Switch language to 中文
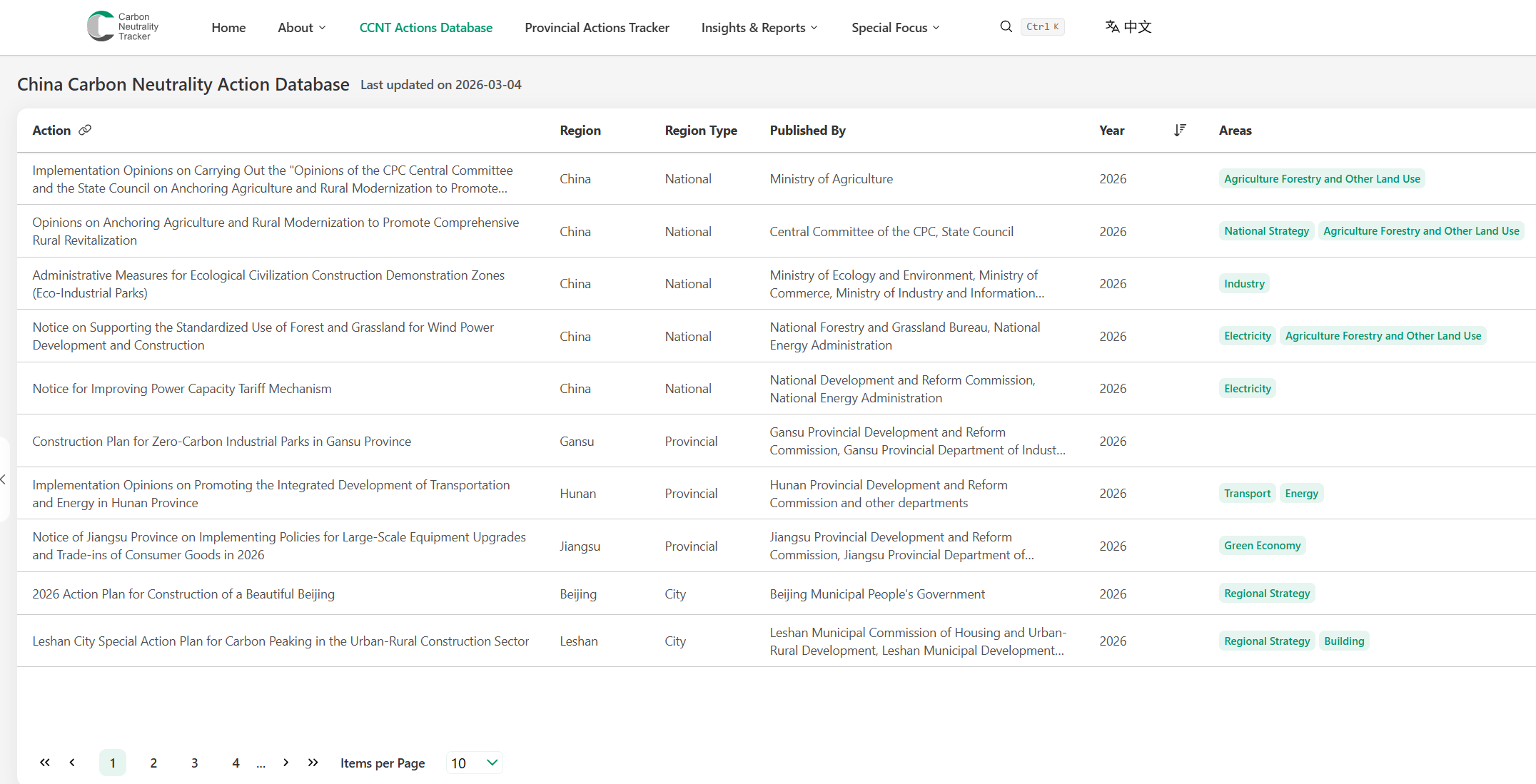 [1128, 26]
